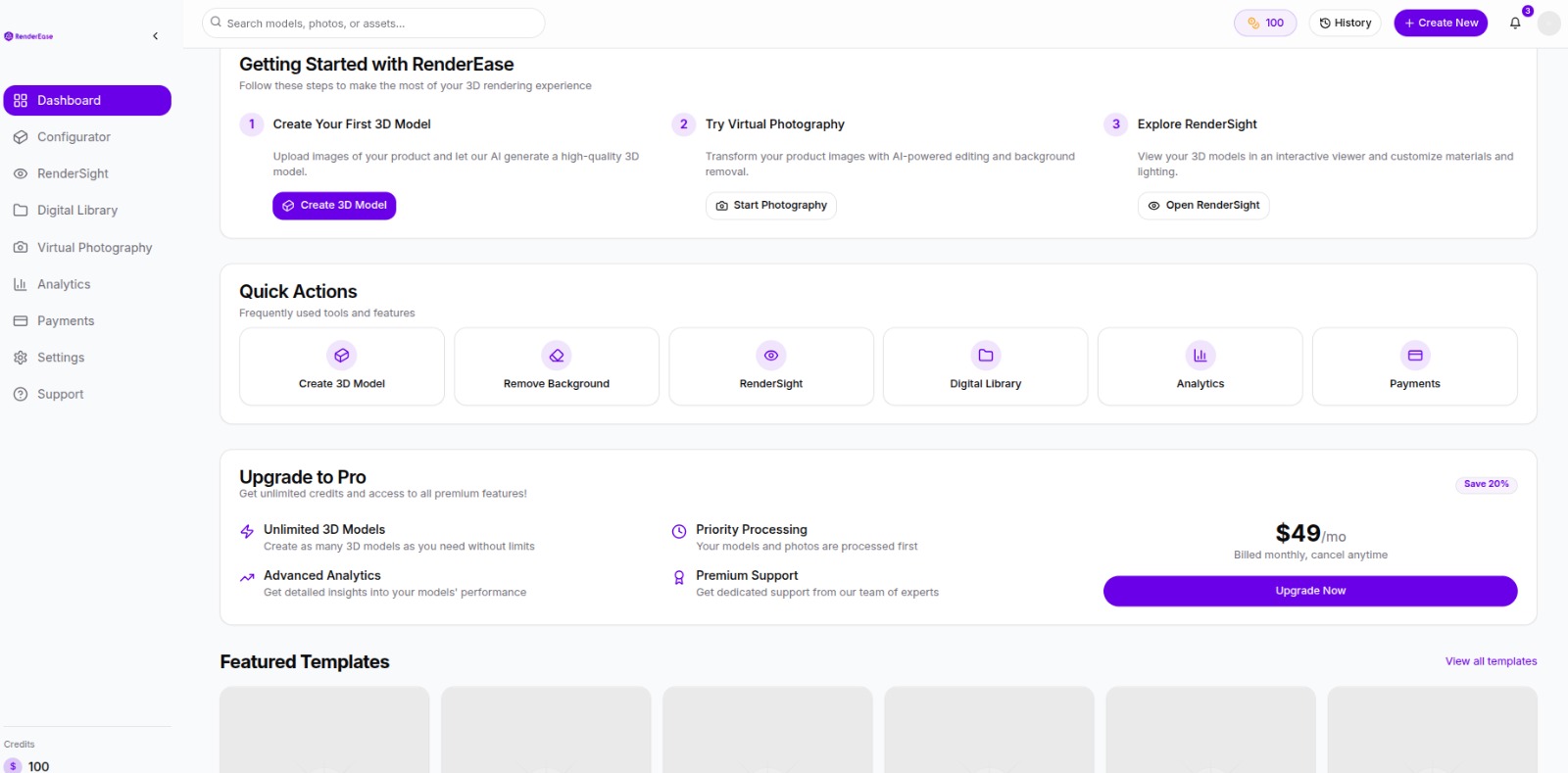Click the second featured template thumbnail
Image resolution: width=1568 pixels, height=773 pixels.
tap(546, 730)
